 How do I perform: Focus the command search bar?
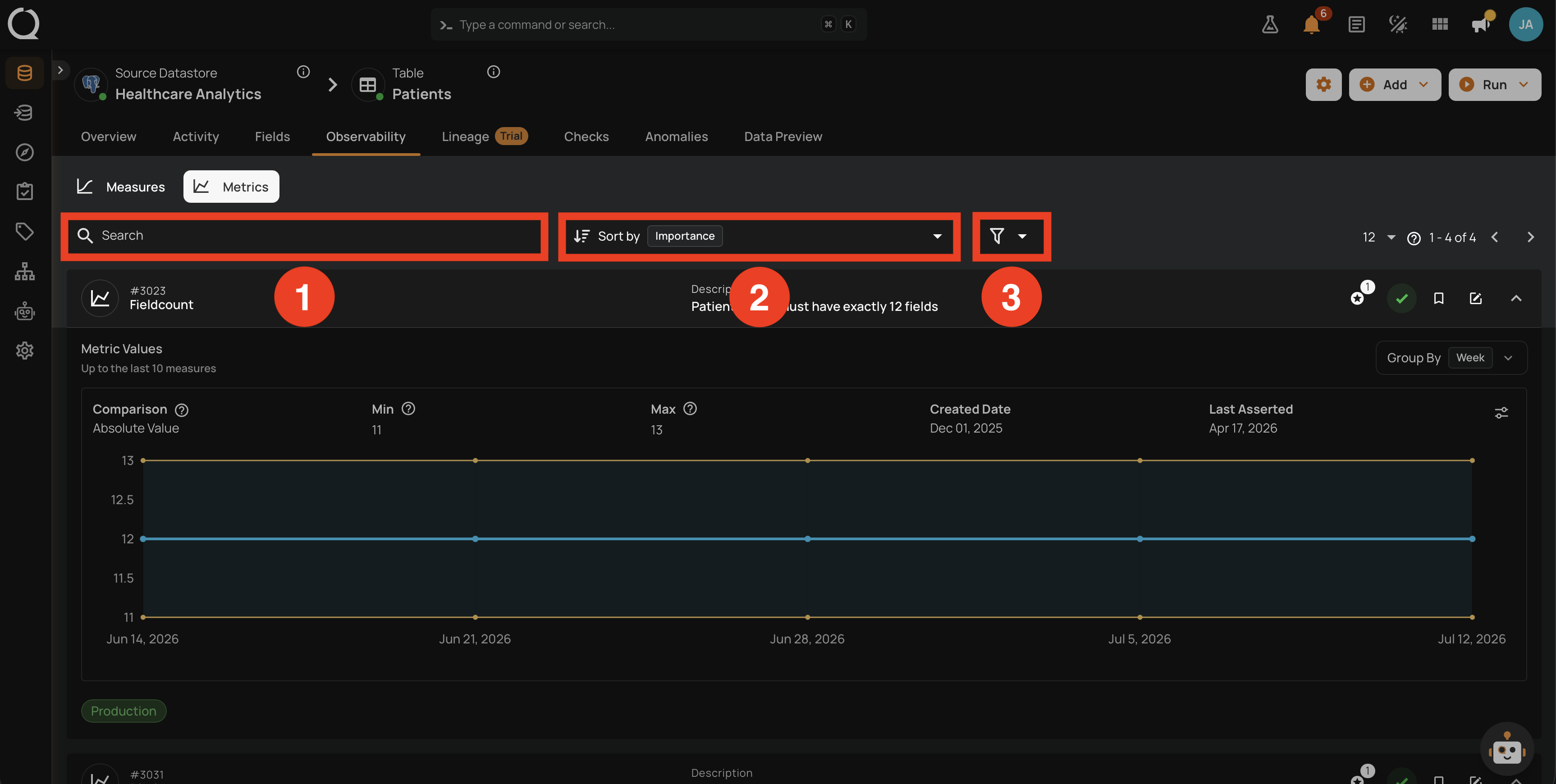pyautogui.click(x=649, y=24)
